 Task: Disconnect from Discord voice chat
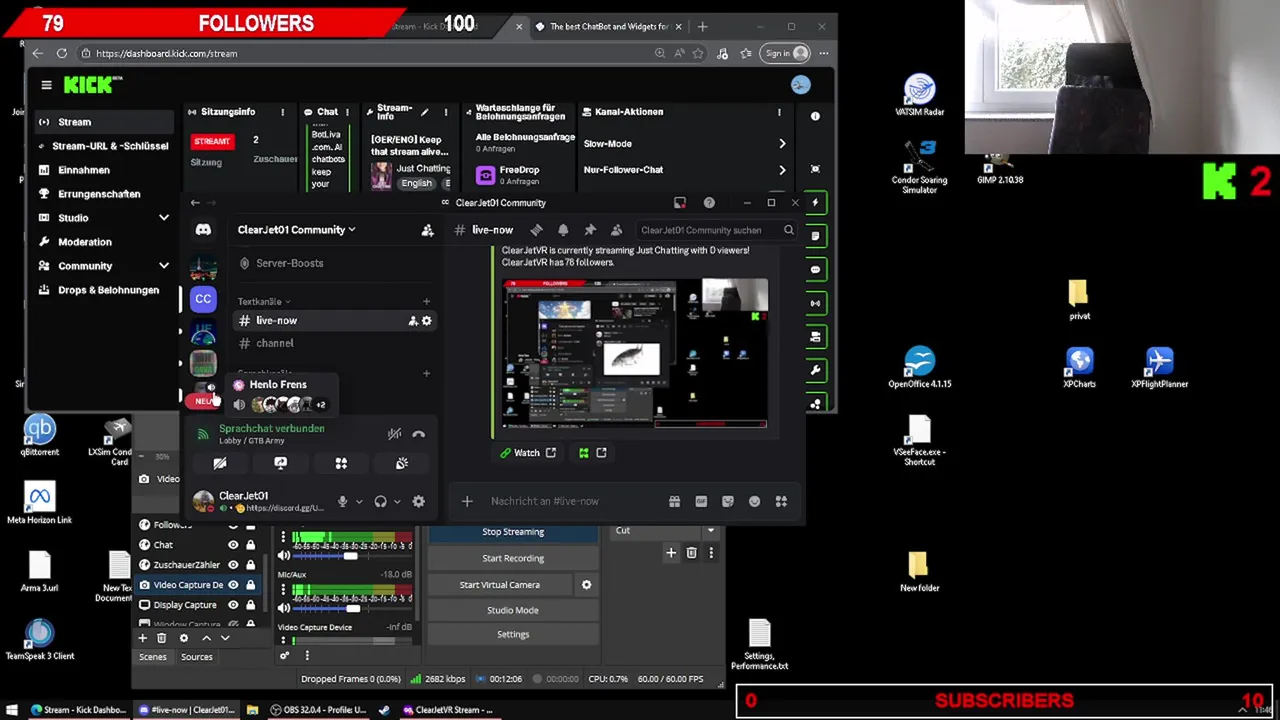(x=418, y=434)
